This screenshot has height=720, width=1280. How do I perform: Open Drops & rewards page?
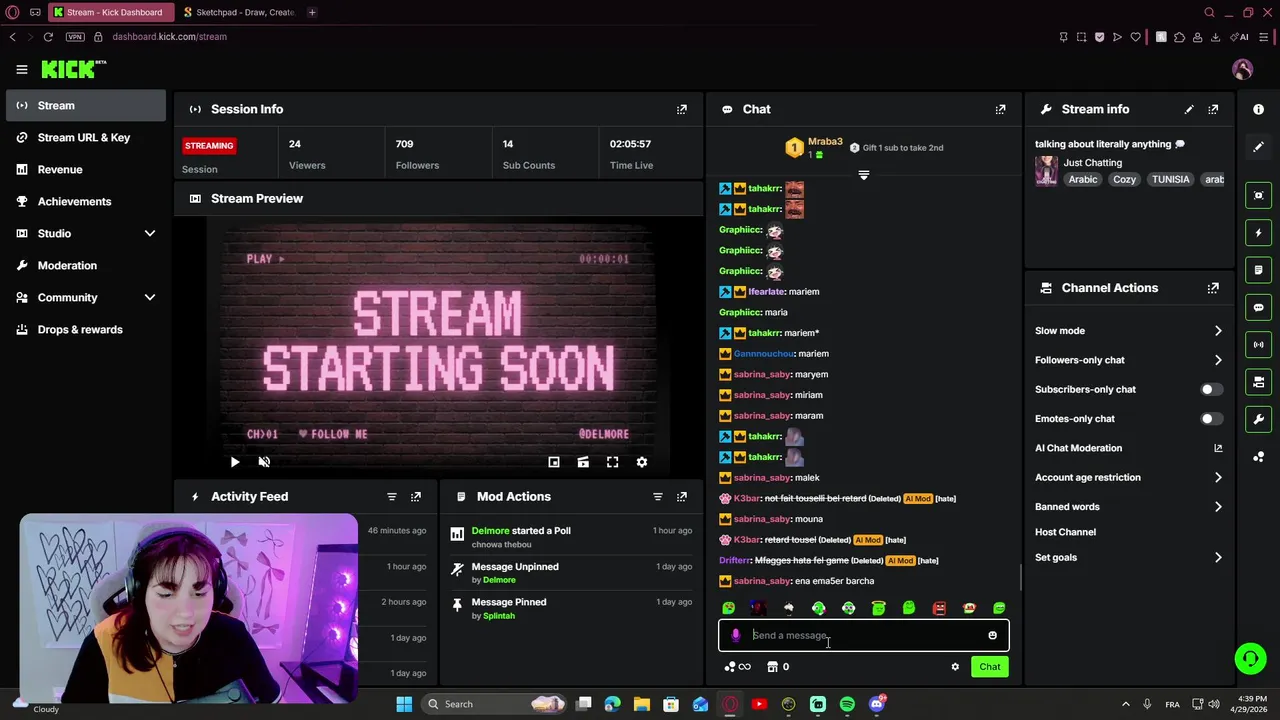point(85,329)
